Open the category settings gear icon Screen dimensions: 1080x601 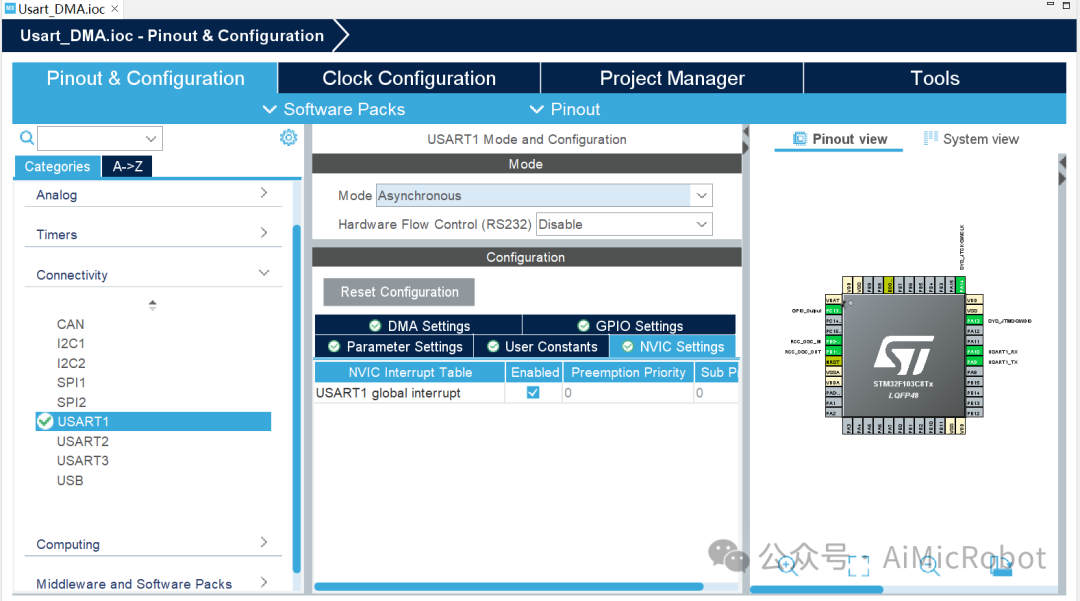(288, 138)
